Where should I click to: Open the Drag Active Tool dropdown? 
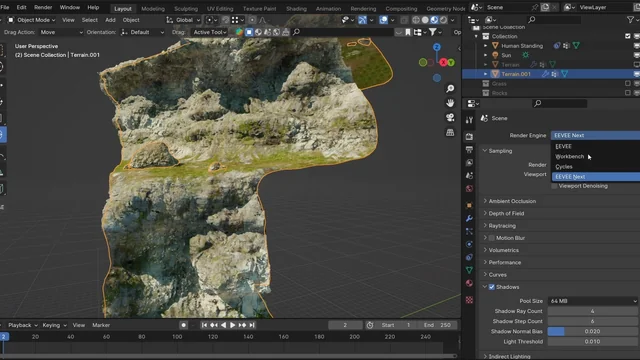click(x=209, y=32)
